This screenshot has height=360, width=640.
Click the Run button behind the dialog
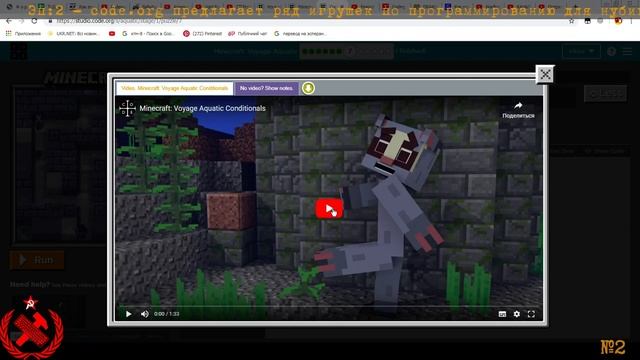click(37, 260)
